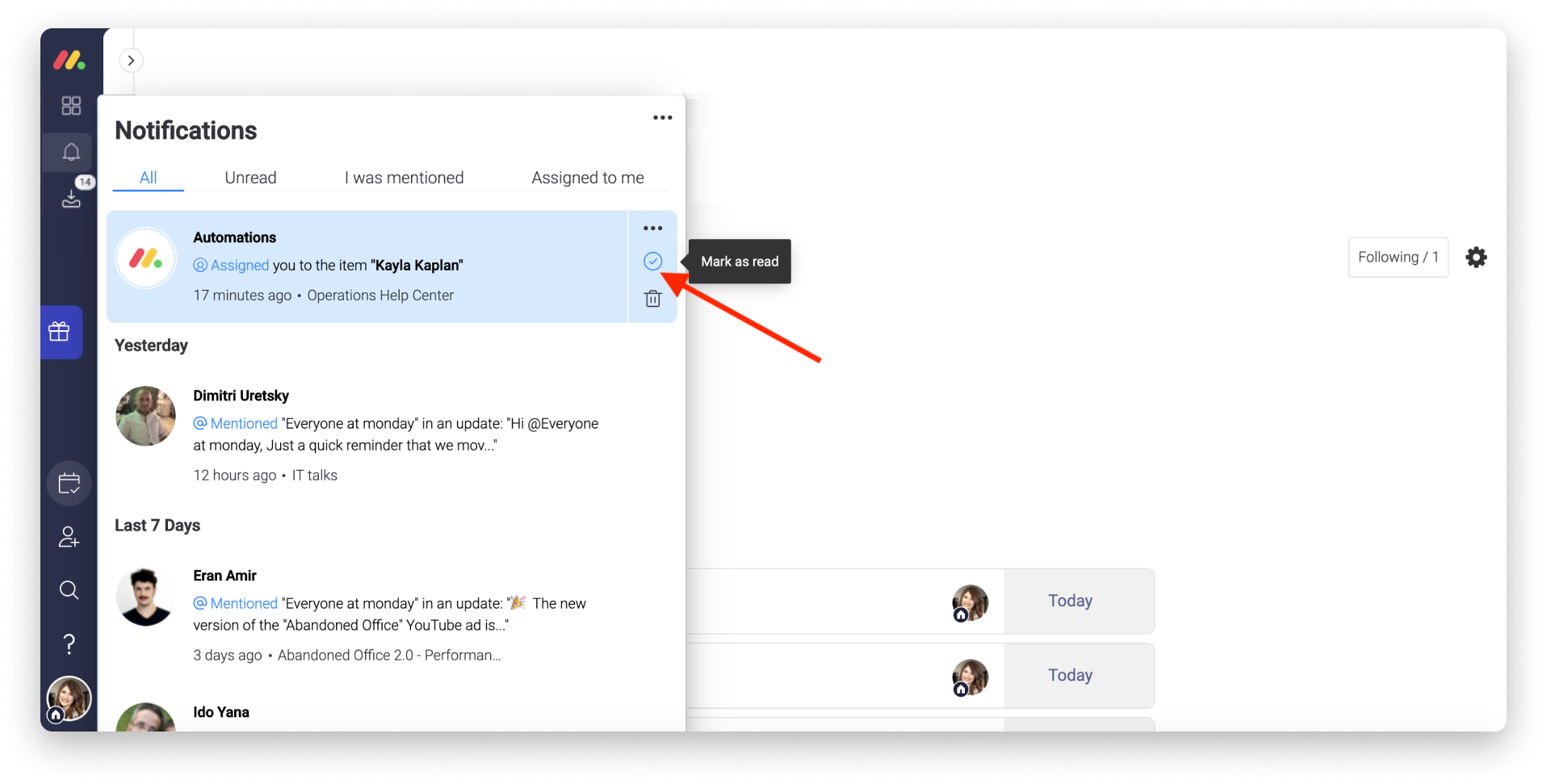Click the Dimitri Uretsky sender name
1547x784 pixels.
[241, 396]
